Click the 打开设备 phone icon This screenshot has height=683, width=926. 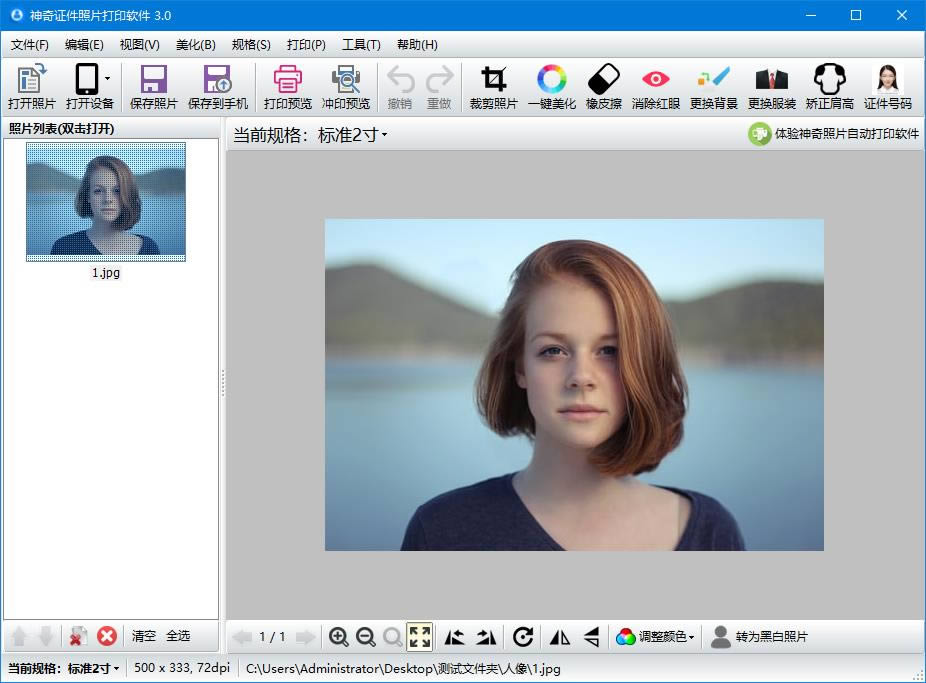point(86,79)
